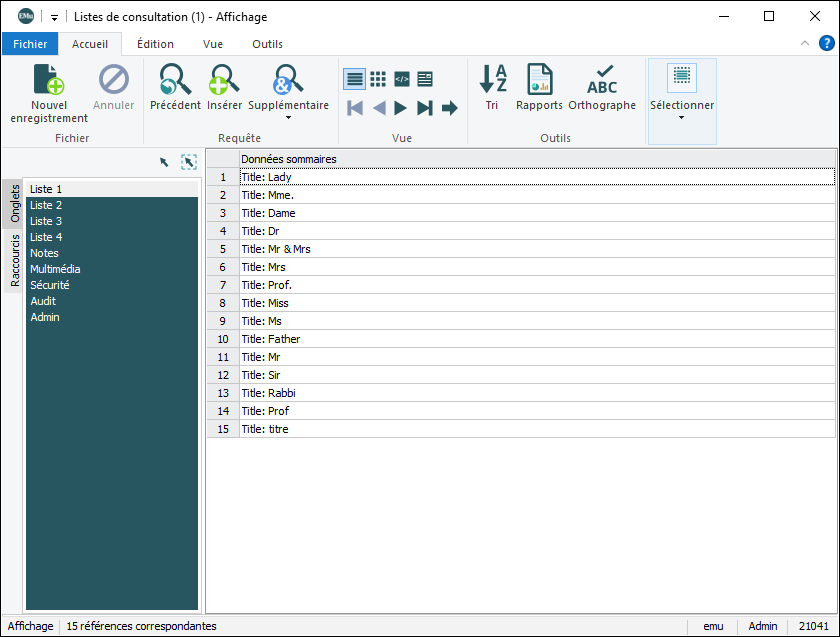Switch to the page view icon
Image resolution: width=840 pixels, height=637 pixels.
425,79
